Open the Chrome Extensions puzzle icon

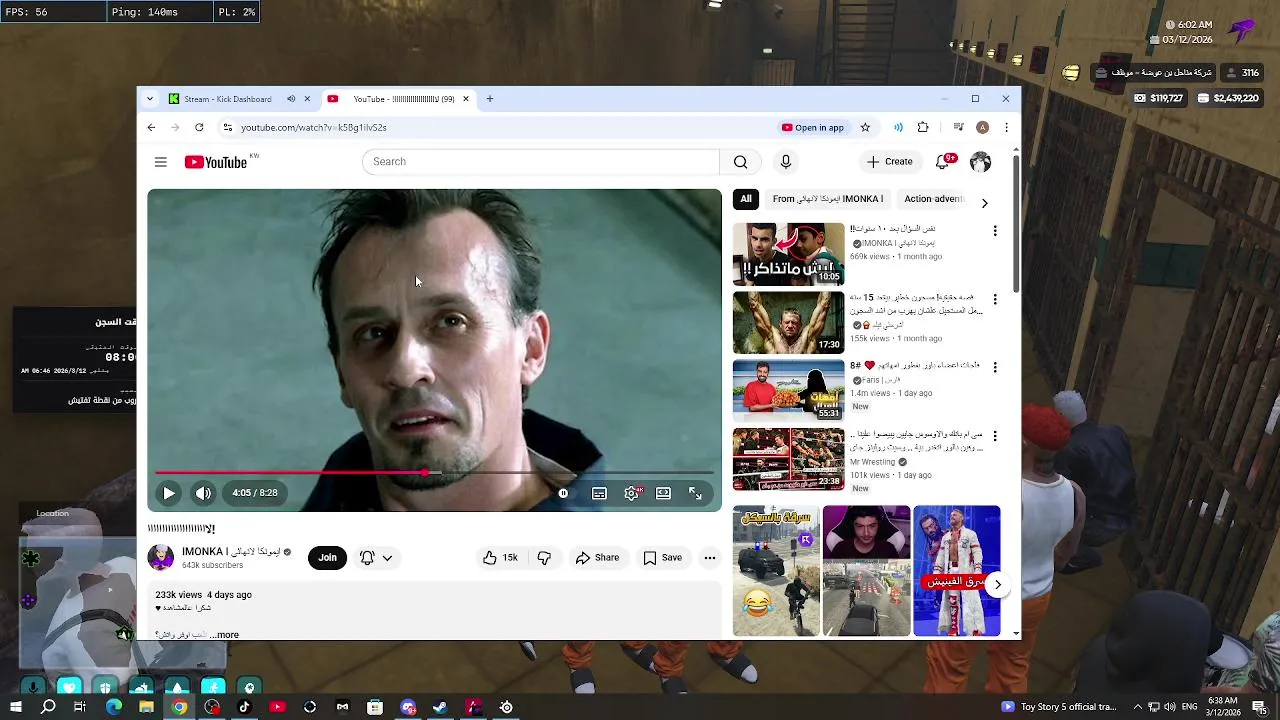(923, 127)
